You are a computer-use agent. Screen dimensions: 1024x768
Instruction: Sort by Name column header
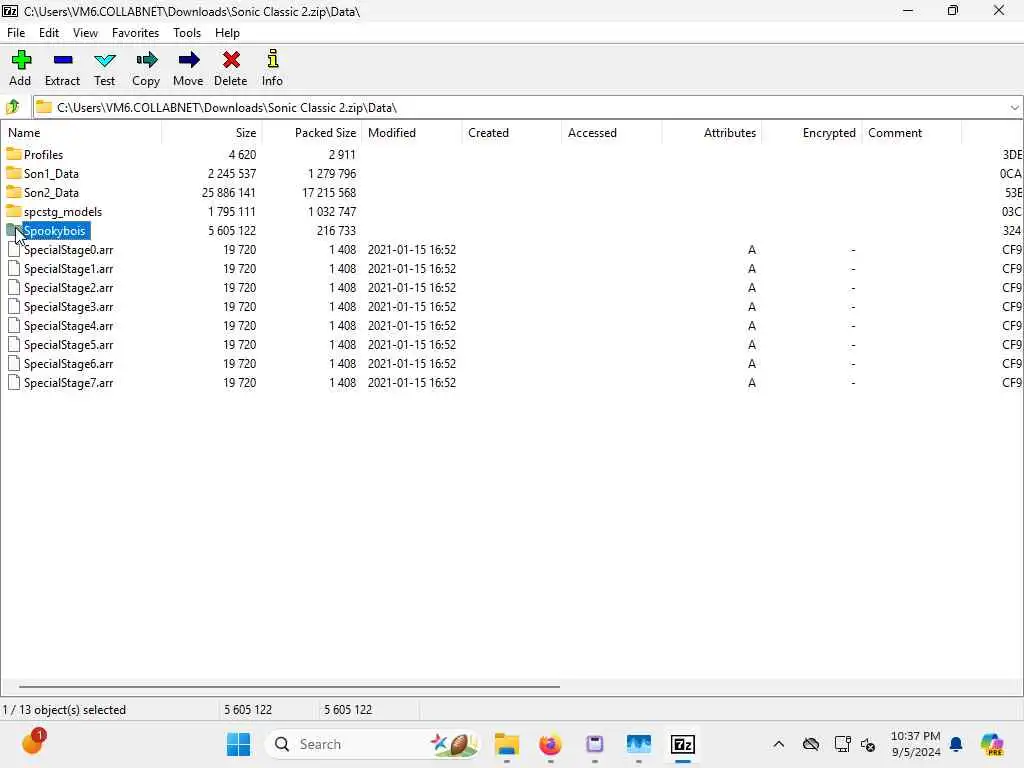coord(82,133)
